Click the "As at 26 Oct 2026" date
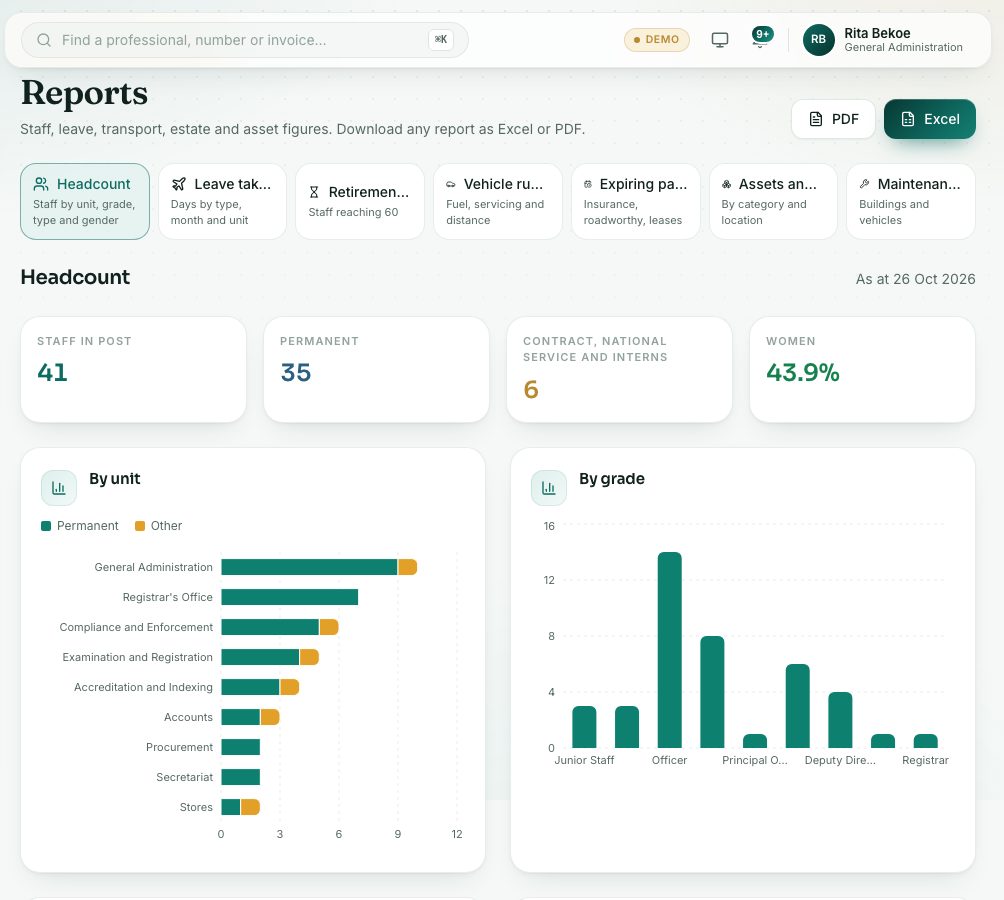 coord(916,279)
